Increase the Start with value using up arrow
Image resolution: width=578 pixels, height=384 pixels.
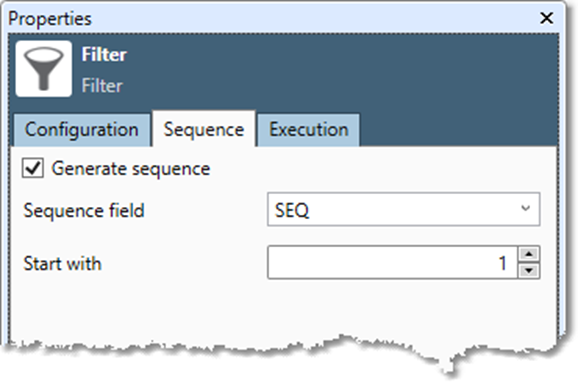tap(529, 254)
